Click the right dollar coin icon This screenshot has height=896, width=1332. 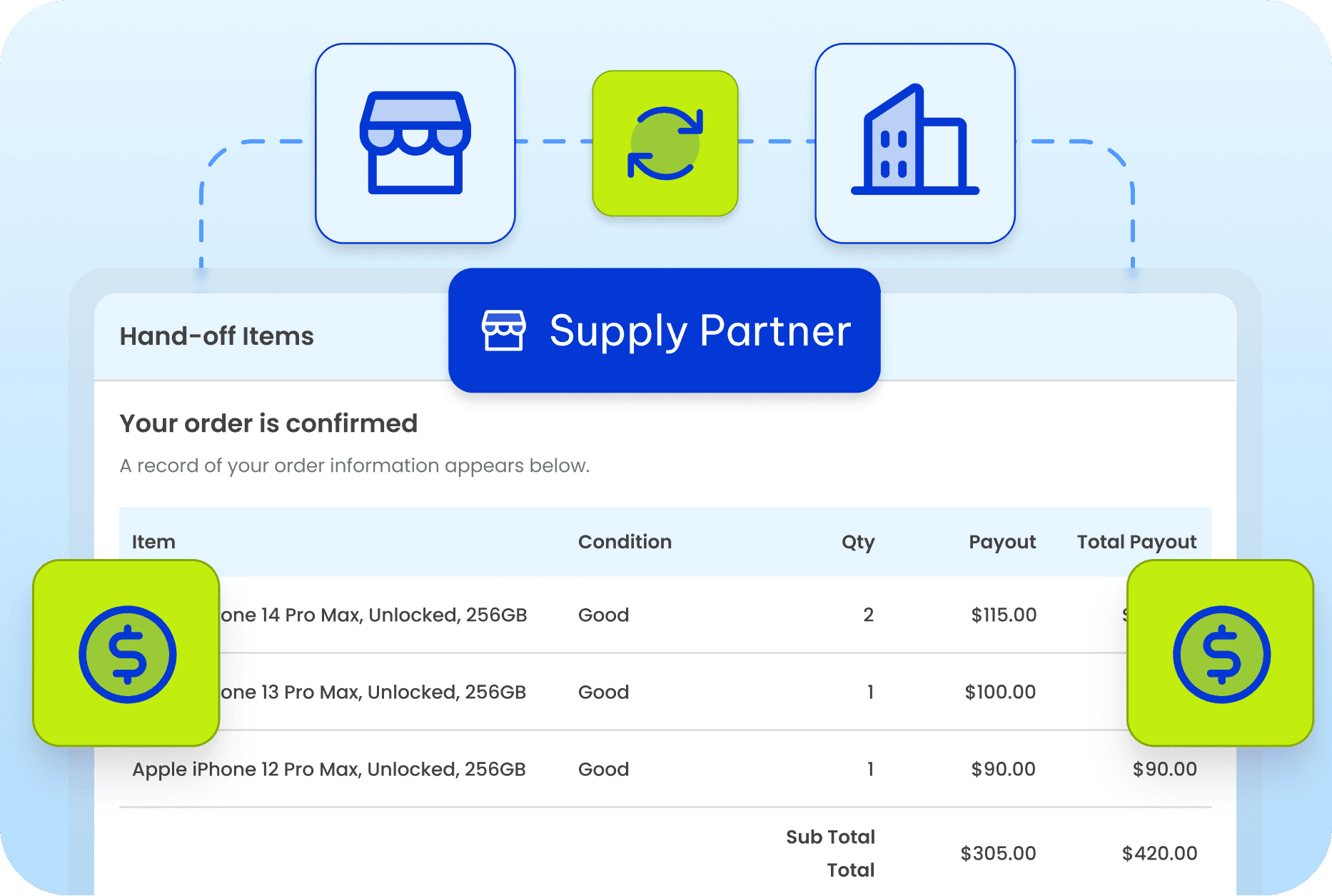point(1221,654)
